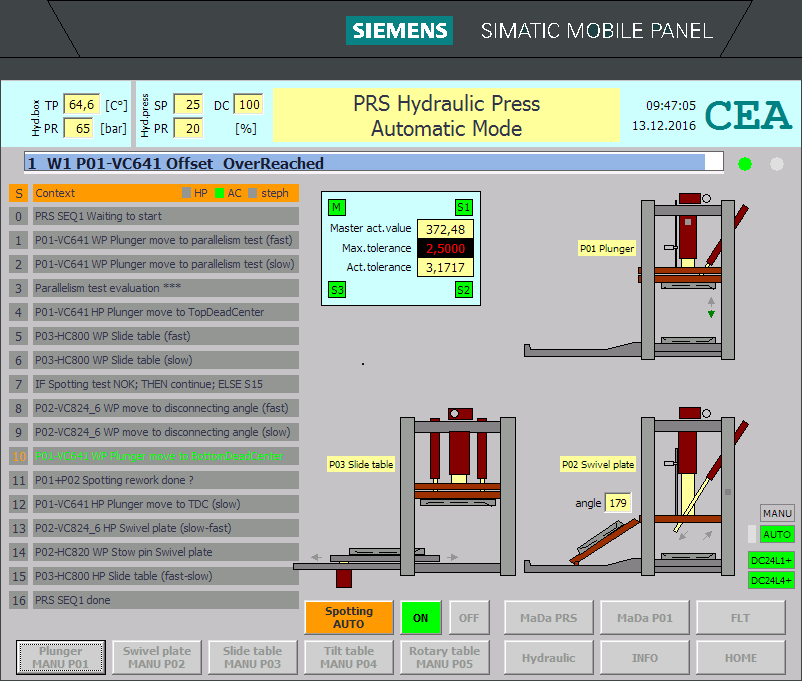
Task: Select active step 10 Plunger move to BottomDeadCenter
Action: (x=166, y=456)
